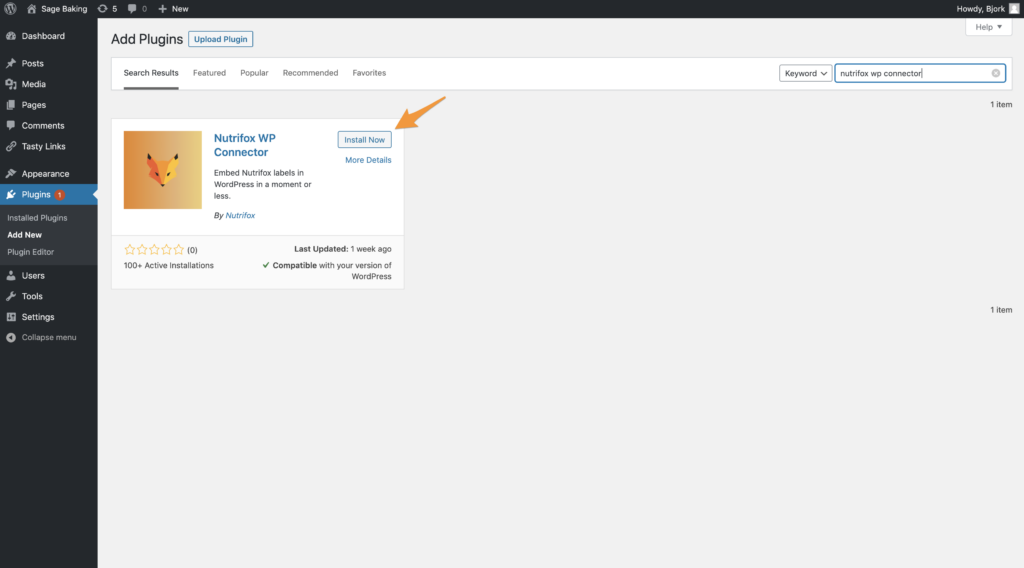Open the Posts menu label

click(x=33, y=63)
